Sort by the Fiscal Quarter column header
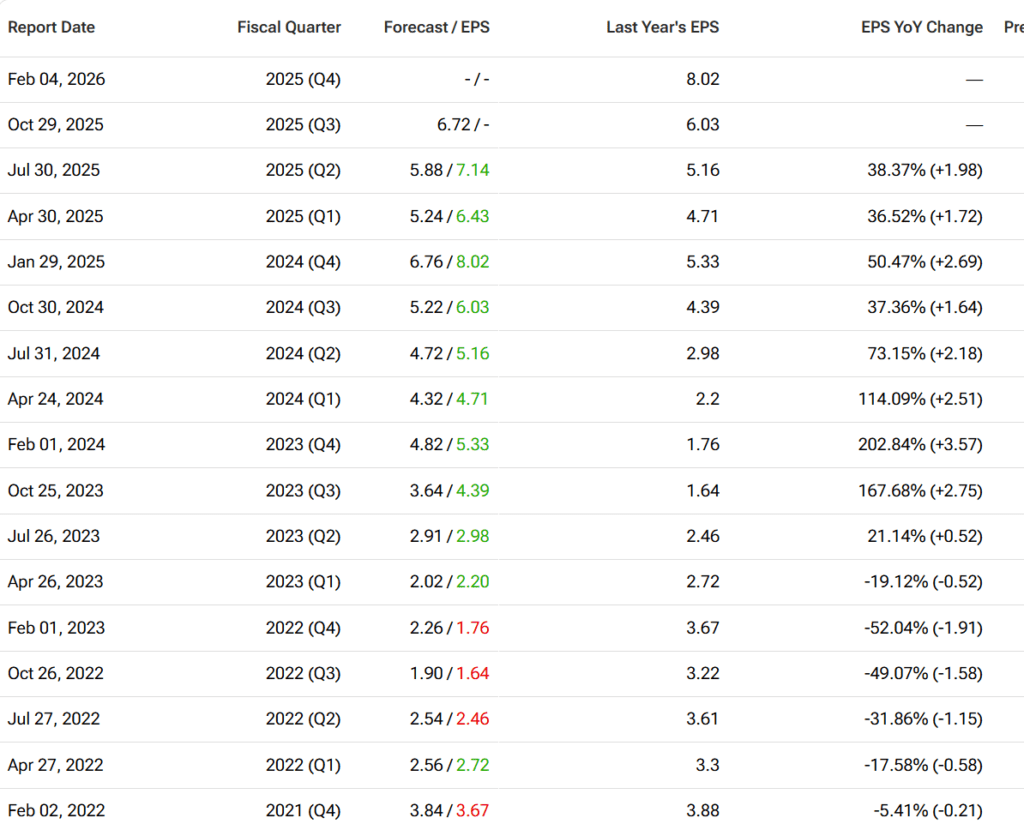Image resolution: width=1024 pixels, height=830 pixels. pos(289,27)
